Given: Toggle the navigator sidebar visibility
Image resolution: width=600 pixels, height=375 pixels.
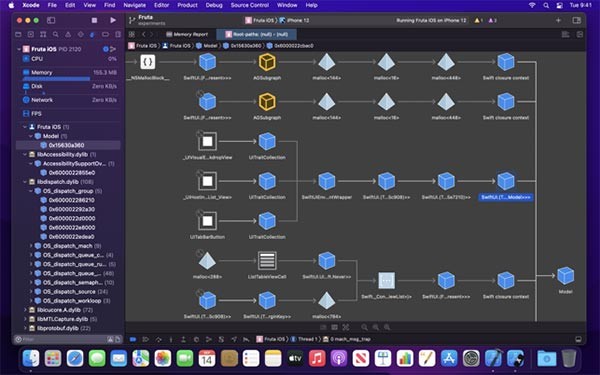Looking at the screenshot, I should (51, 20).
